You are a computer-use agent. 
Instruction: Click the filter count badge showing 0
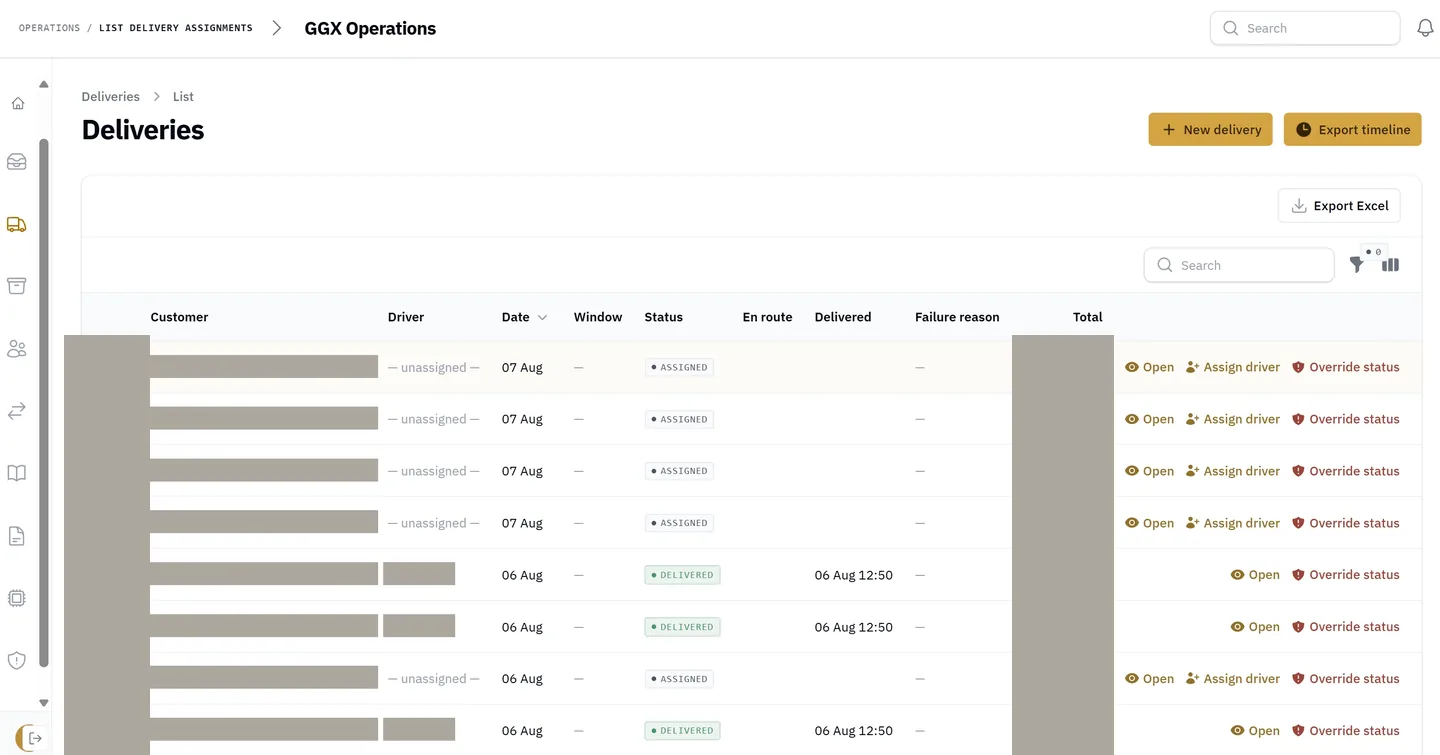(1374, 252)
